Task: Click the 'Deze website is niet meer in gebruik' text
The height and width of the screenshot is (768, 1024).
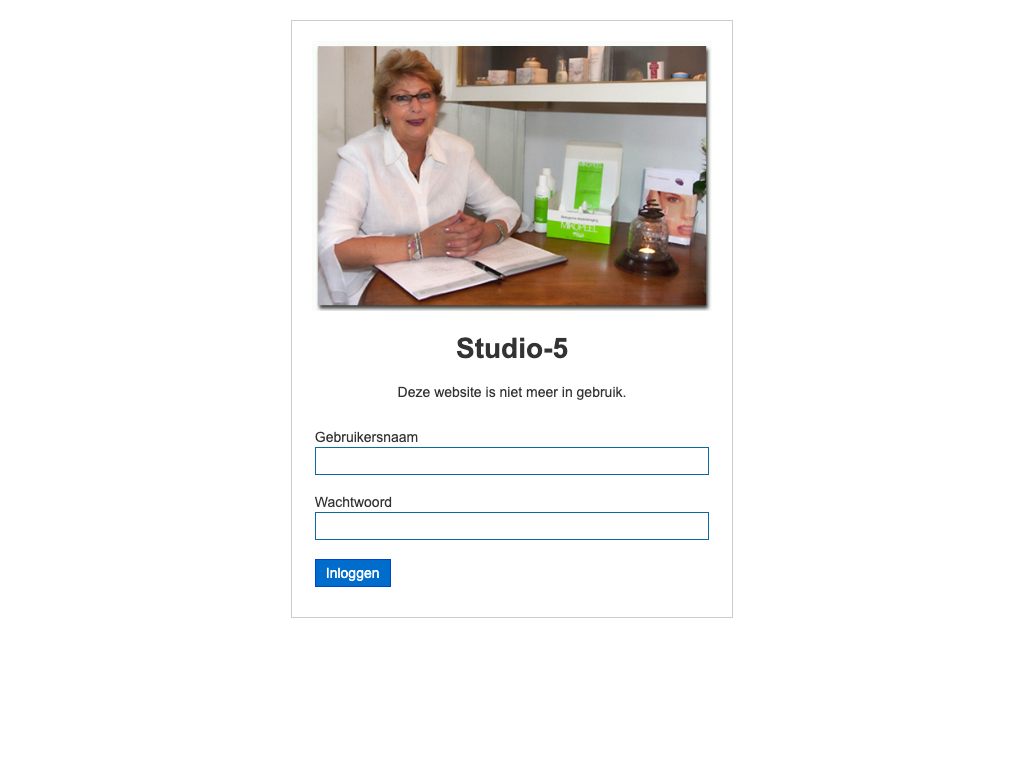Action: coord(511,392)
